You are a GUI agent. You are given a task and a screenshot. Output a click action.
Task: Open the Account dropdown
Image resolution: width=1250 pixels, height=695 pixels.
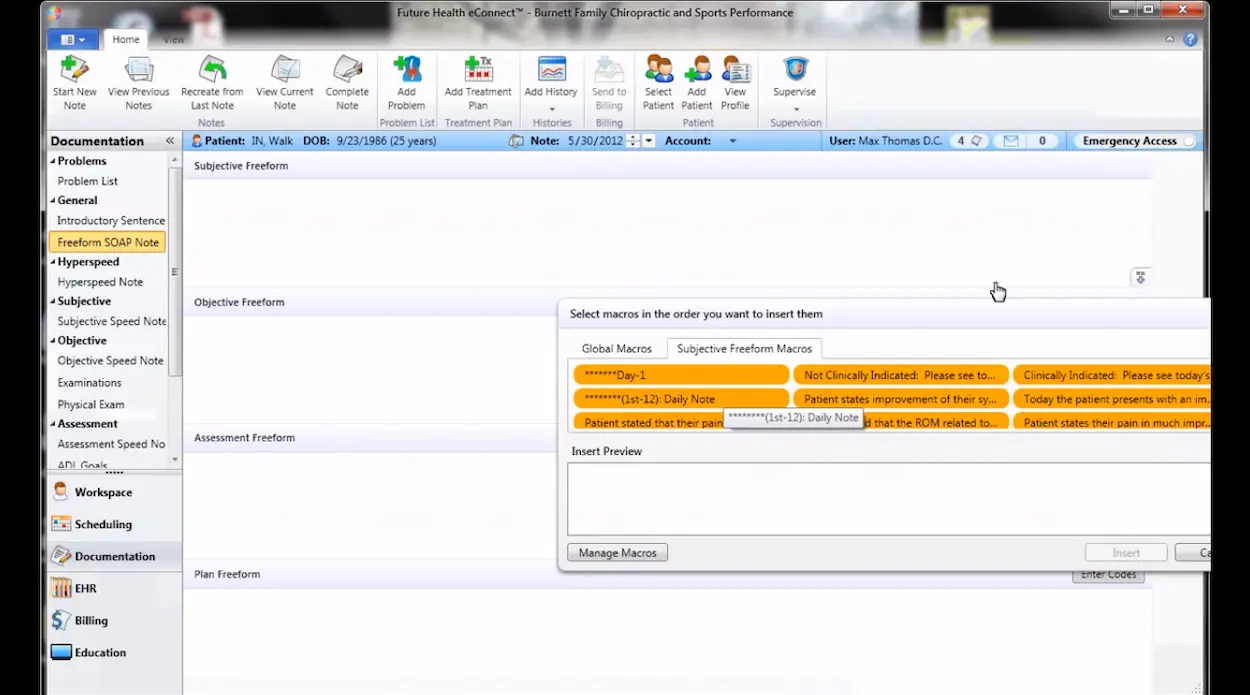point(733,140)
